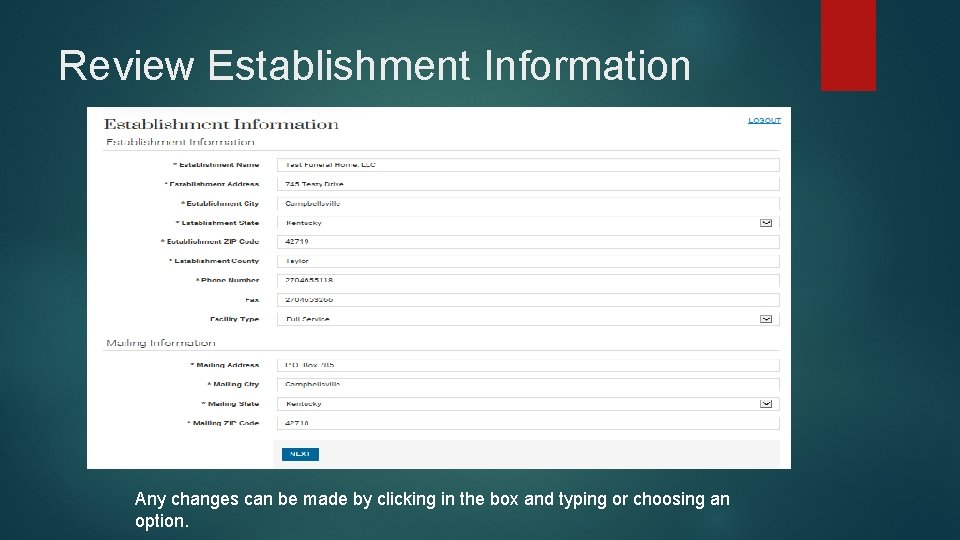
Task: Click the 'Review Establishment Information' slide title
Action: (x=375, y=66)
